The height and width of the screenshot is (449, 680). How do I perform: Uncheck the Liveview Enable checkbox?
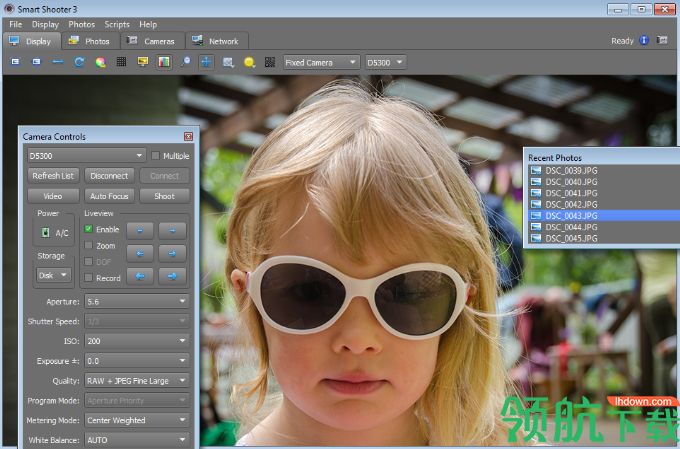coord(88,229)
